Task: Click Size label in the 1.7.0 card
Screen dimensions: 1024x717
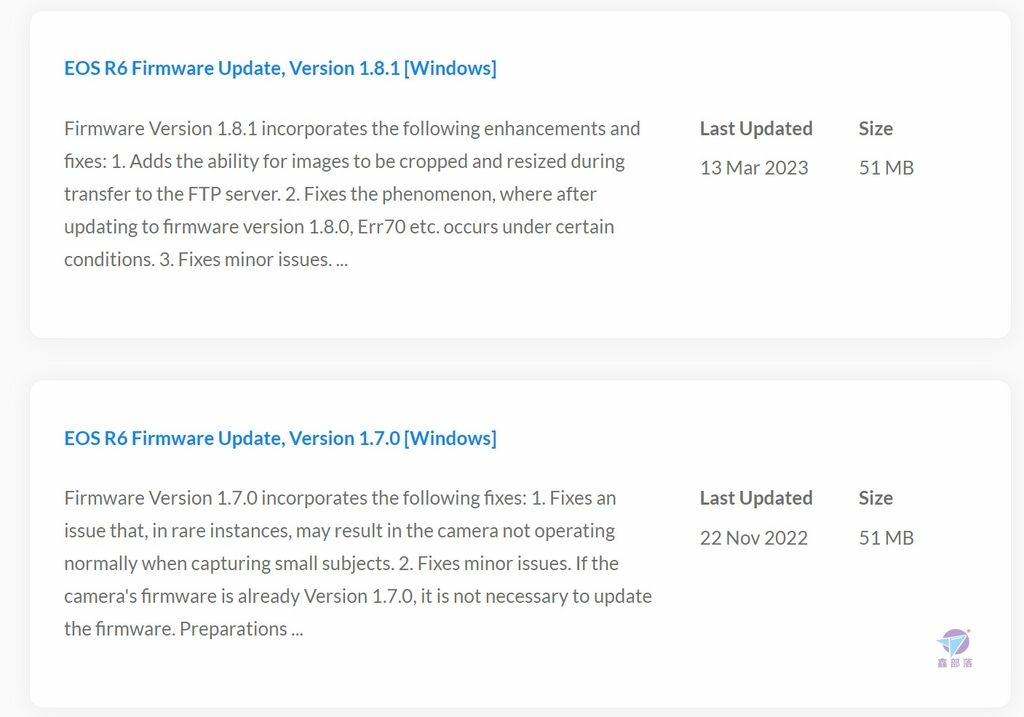Action: click(876, 498)
